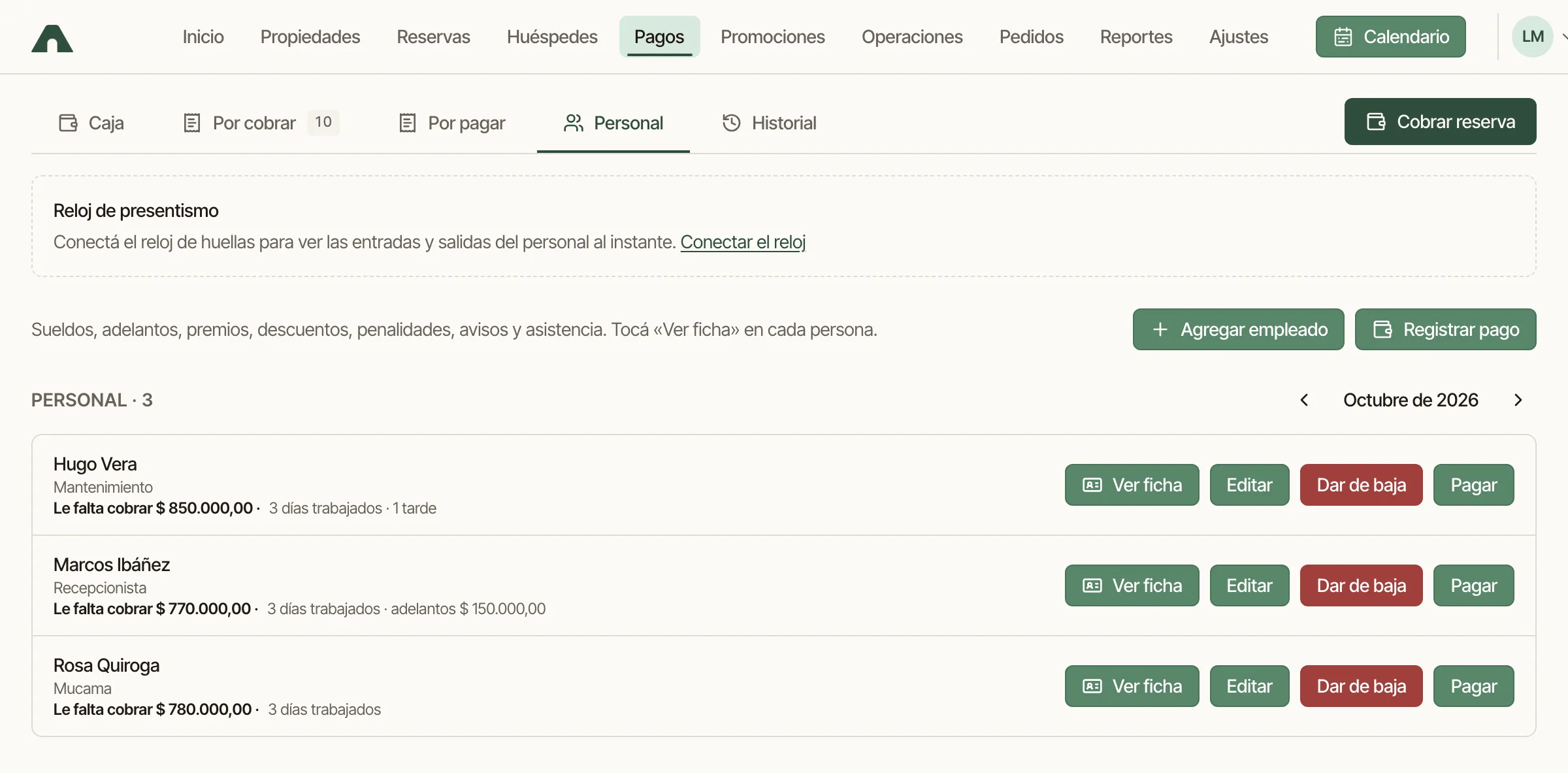Edit Marcos Ibáñez's record
This screenshot has width=1568, height=773.
(x=1249, y=585)
